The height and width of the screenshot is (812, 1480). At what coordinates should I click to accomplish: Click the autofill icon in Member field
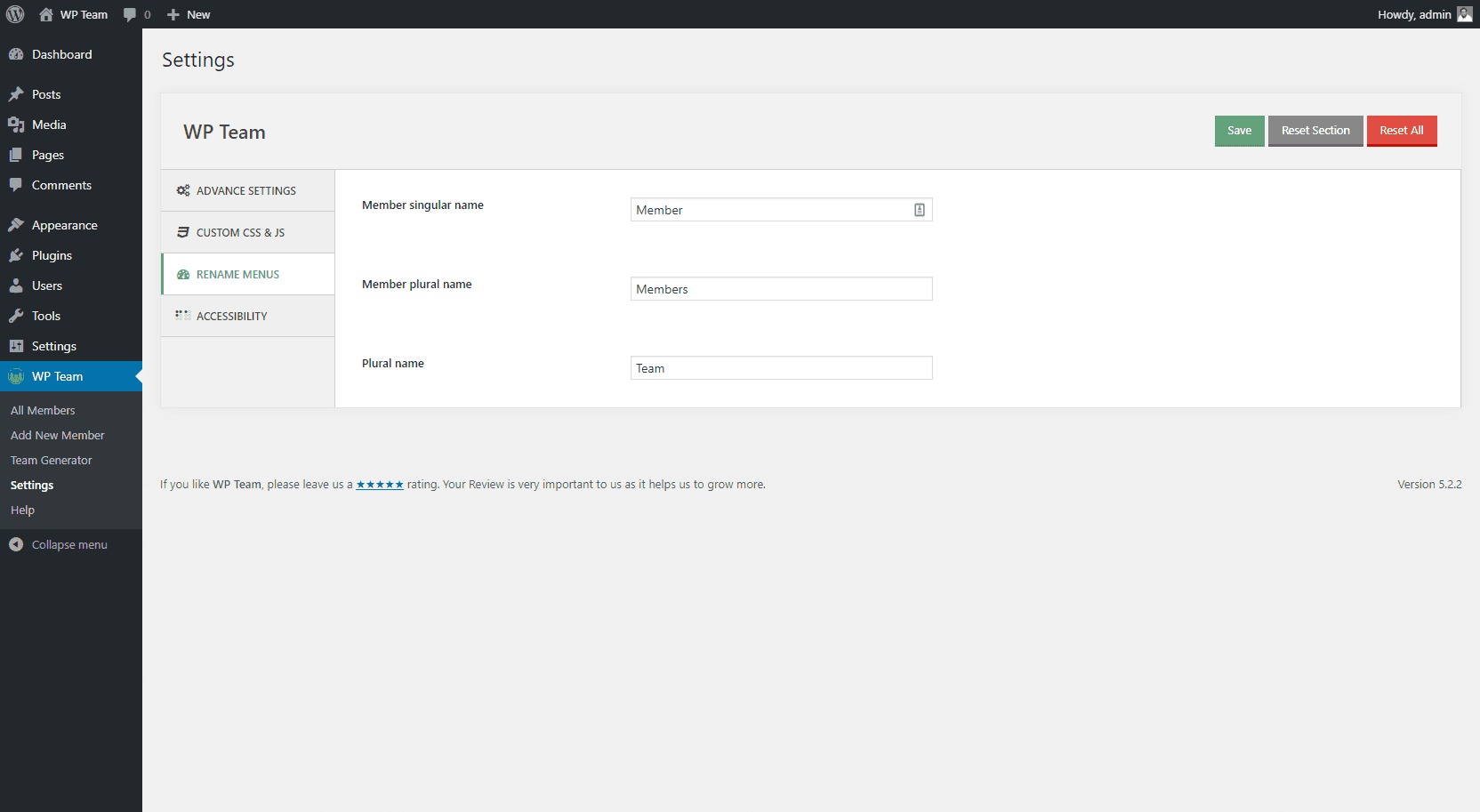919,210
